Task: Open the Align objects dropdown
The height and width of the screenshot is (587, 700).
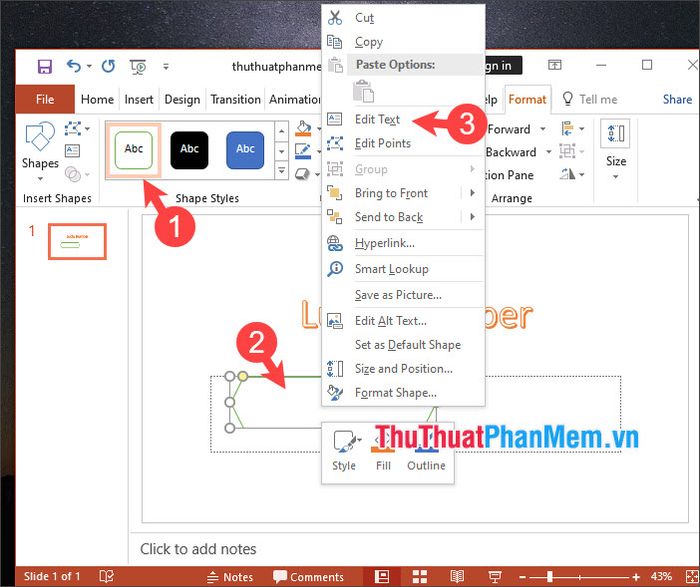Action: [573, 129]
